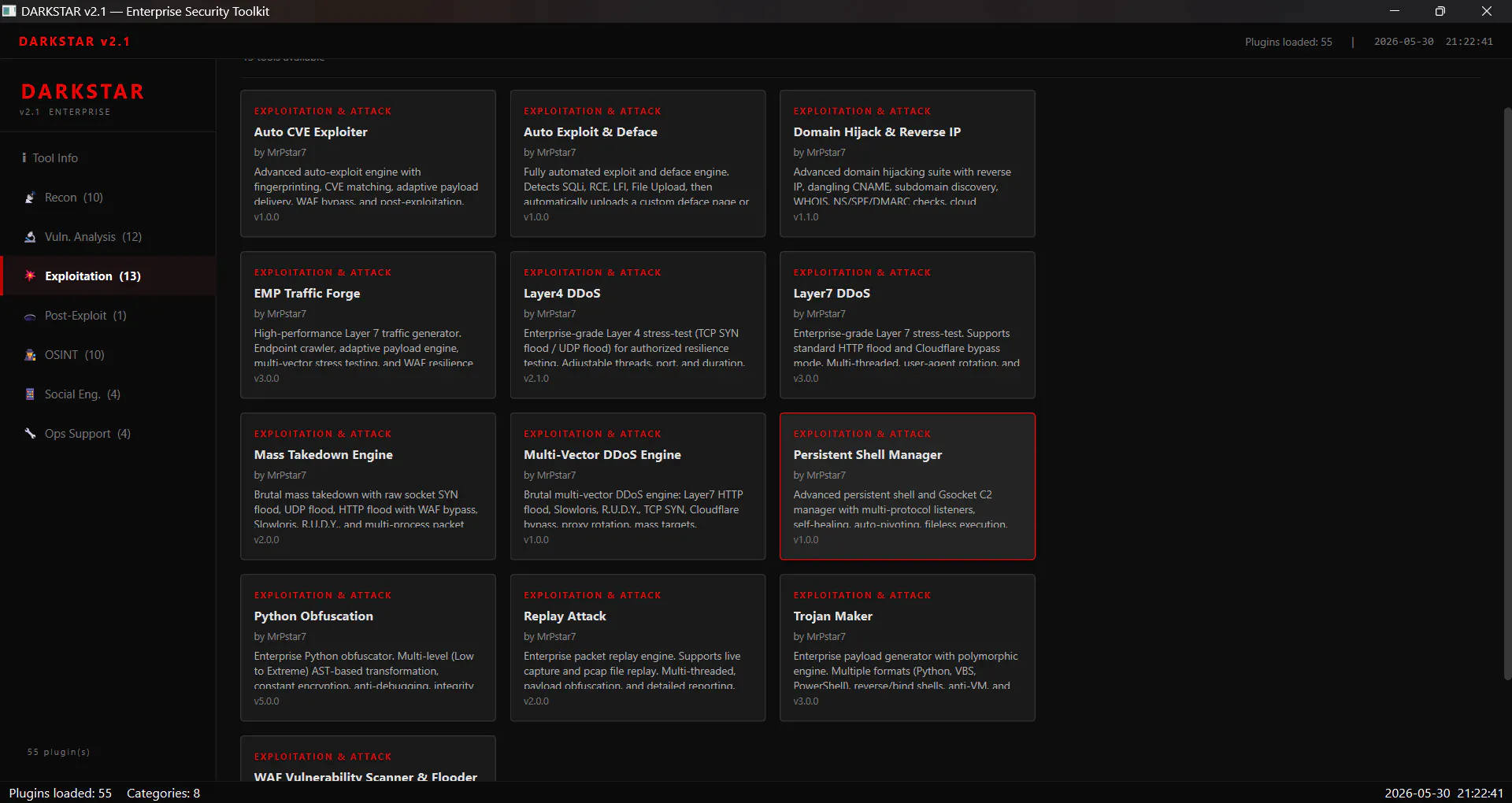Open the Auto Exploit & Deface card
This screenshot has height=803, width=1512.
[x=638, y=164]
